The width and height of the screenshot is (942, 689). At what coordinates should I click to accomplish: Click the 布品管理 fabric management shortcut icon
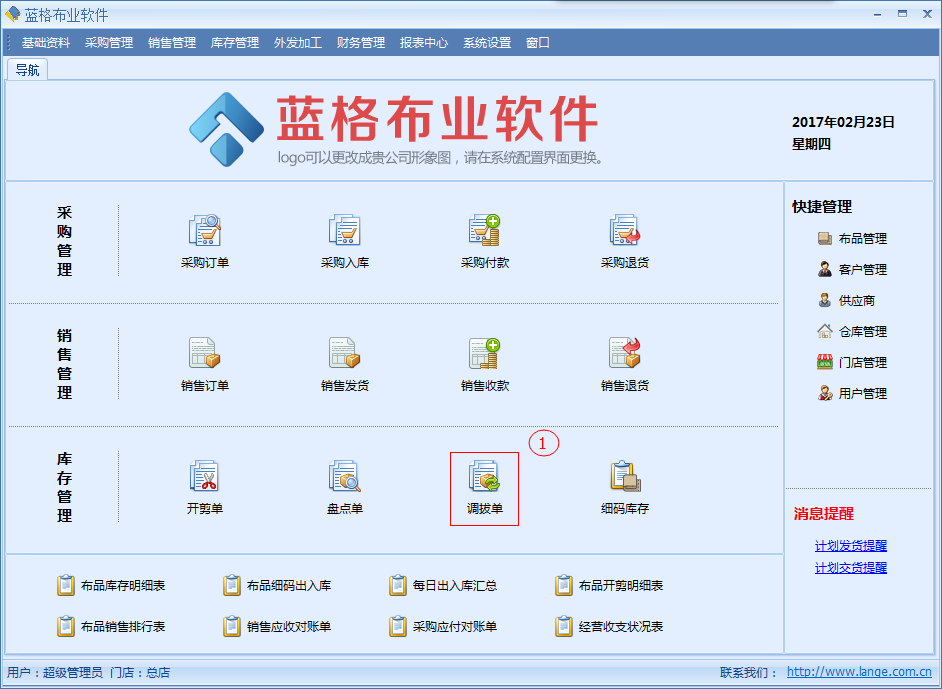pos(825,238)
